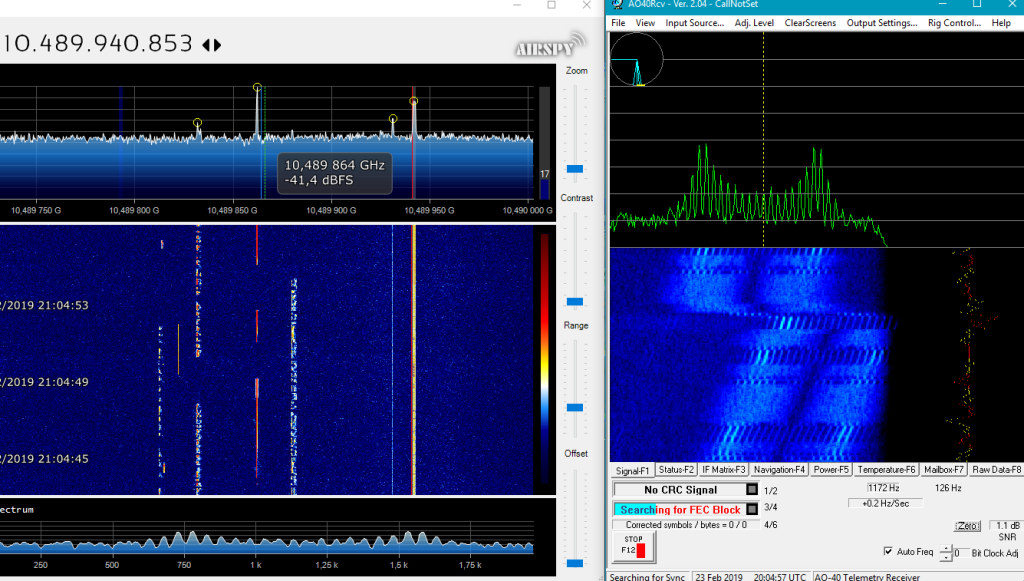The image size is (1024, 581).
Task: Click the 10,489 900 G axis label
Action: point(331,210)
